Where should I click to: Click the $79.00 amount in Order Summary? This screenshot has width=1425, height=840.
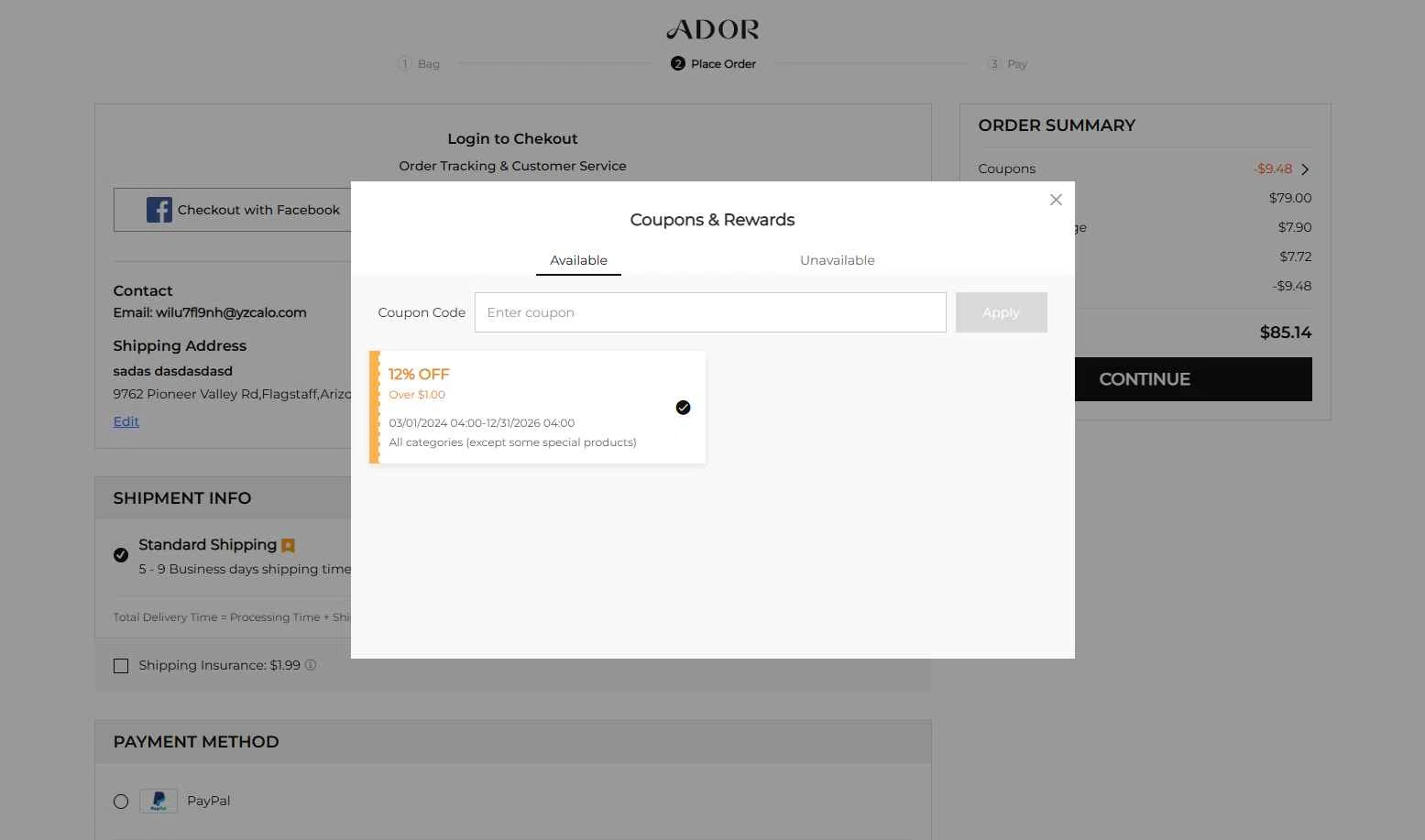coord(1290,198)
